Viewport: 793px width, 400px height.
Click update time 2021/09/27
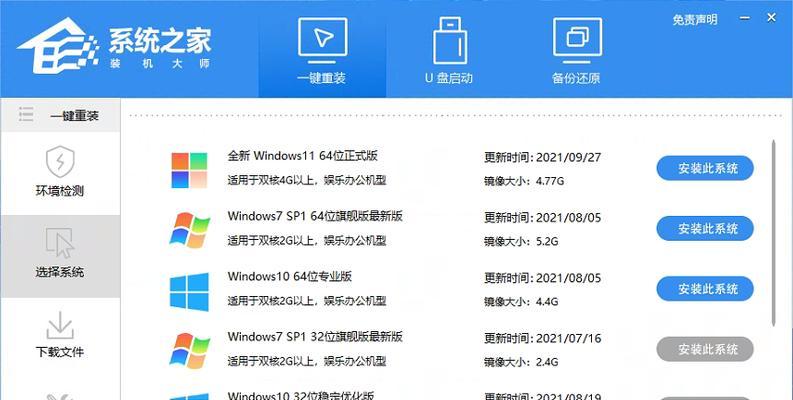pos(568,157)
